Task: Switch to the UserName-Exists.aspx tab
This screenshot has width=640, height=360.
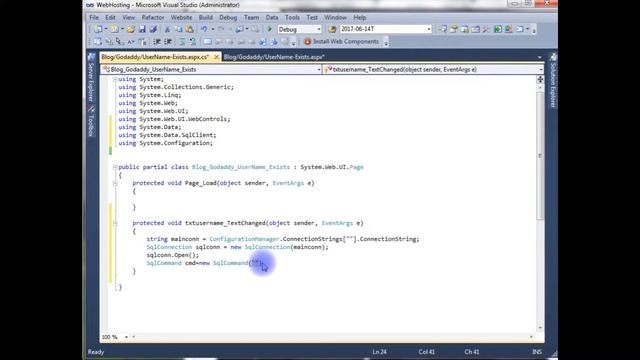Action: [274, 57]
